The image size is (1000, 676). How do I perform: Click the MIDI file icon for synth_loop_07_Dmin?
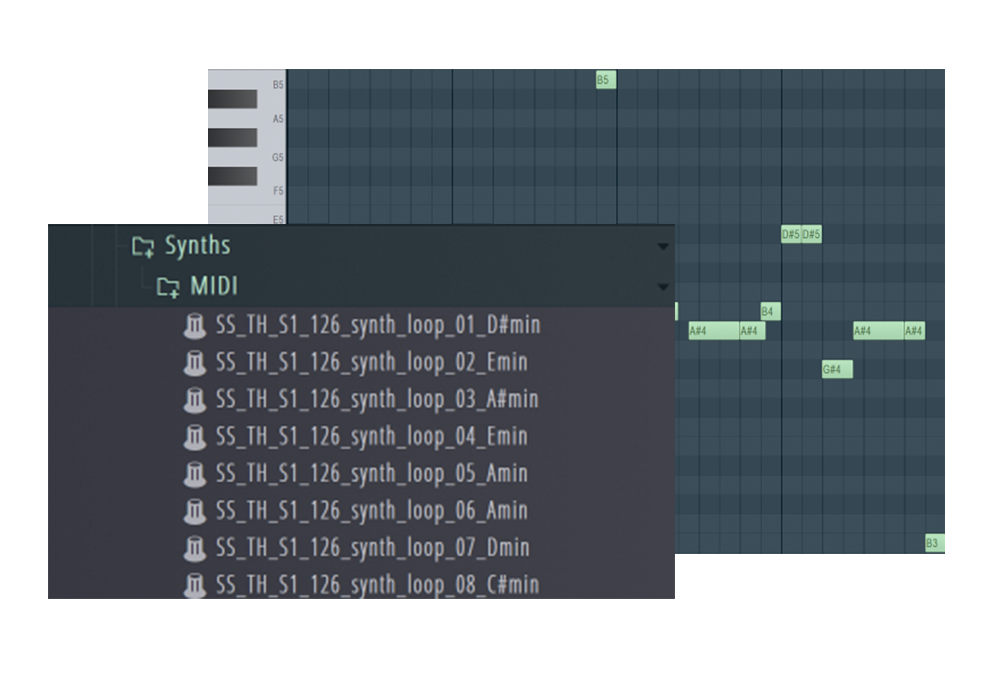[x=195, y=548]
